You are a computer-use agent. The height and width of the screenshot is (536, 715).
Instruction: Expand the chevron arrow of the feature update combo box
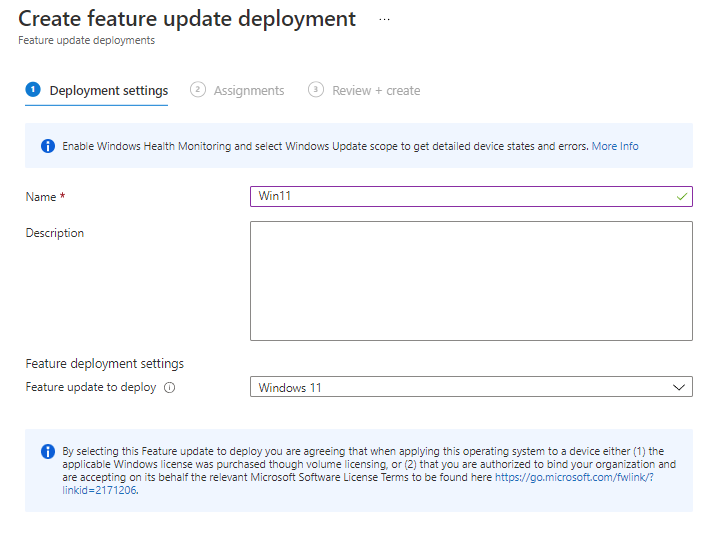click(x=679, y=387)
